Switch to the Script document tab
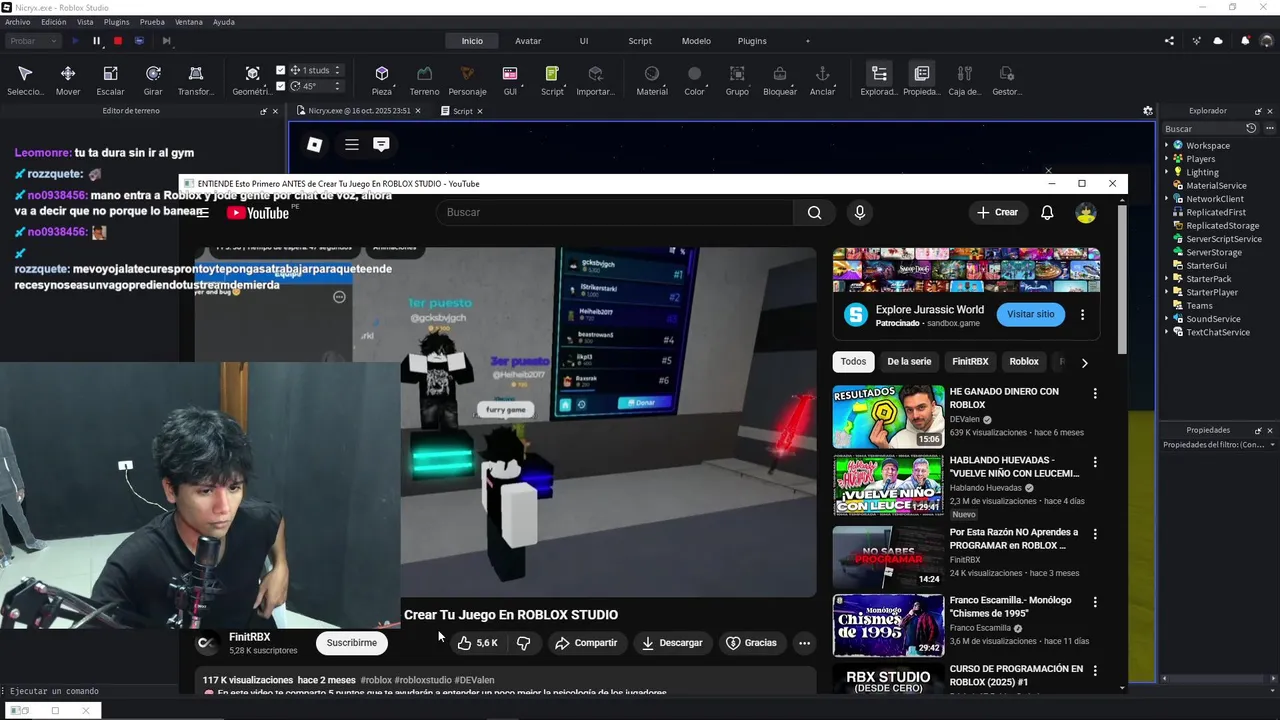The height and width of the screenshot is (720, 1280). pos(462,111)
